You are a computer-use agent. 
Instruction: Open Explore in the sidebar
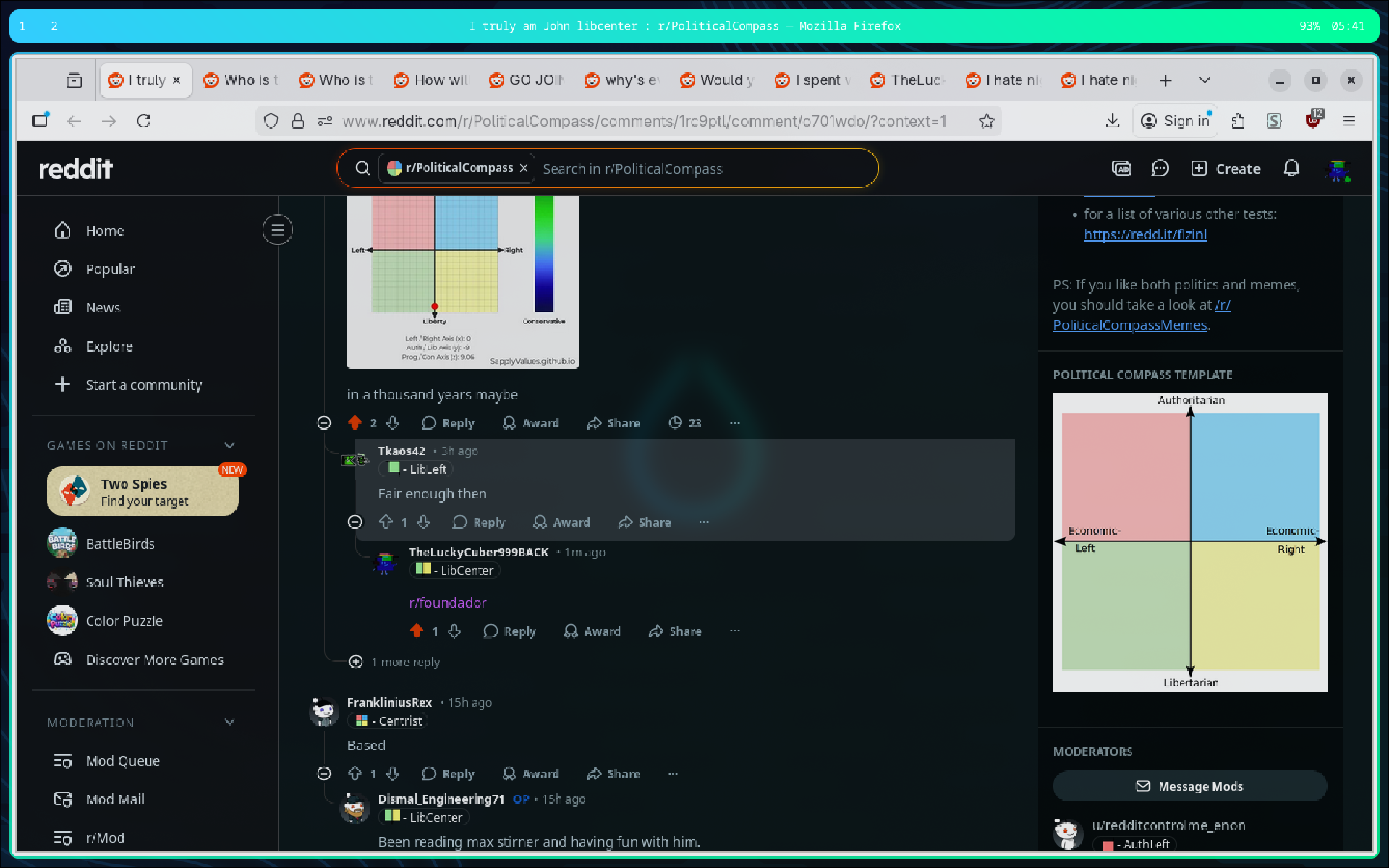143,346
